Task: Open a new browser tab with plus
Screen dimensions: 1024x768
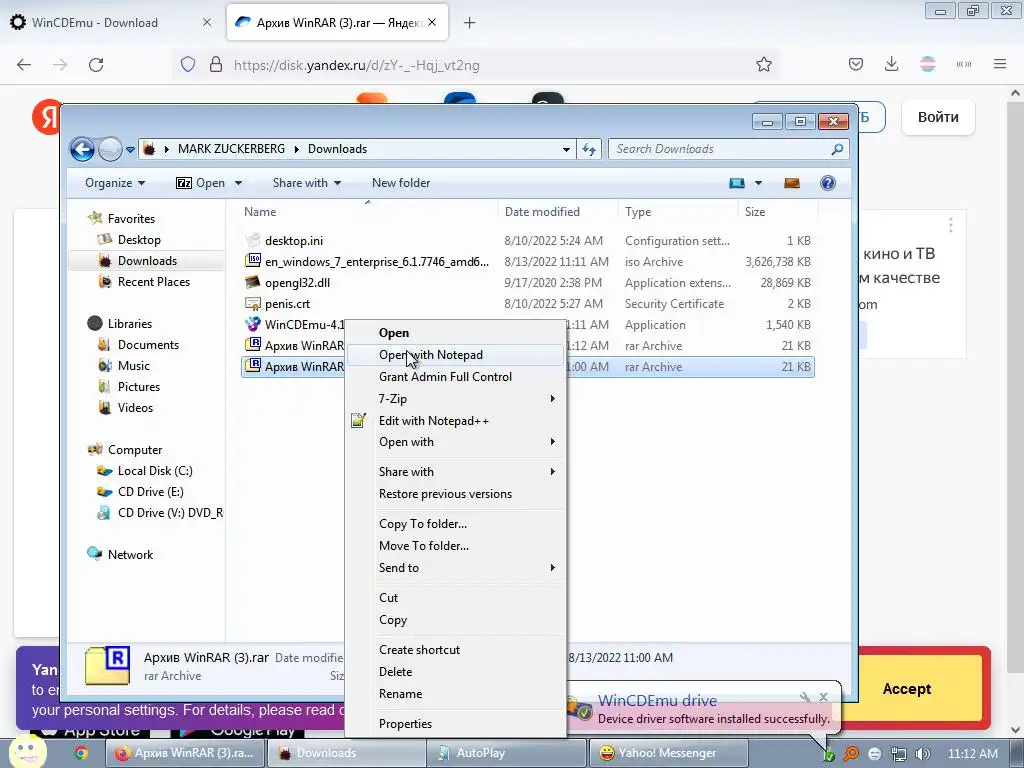Action: pyautogui.click(x=469, y=23)
